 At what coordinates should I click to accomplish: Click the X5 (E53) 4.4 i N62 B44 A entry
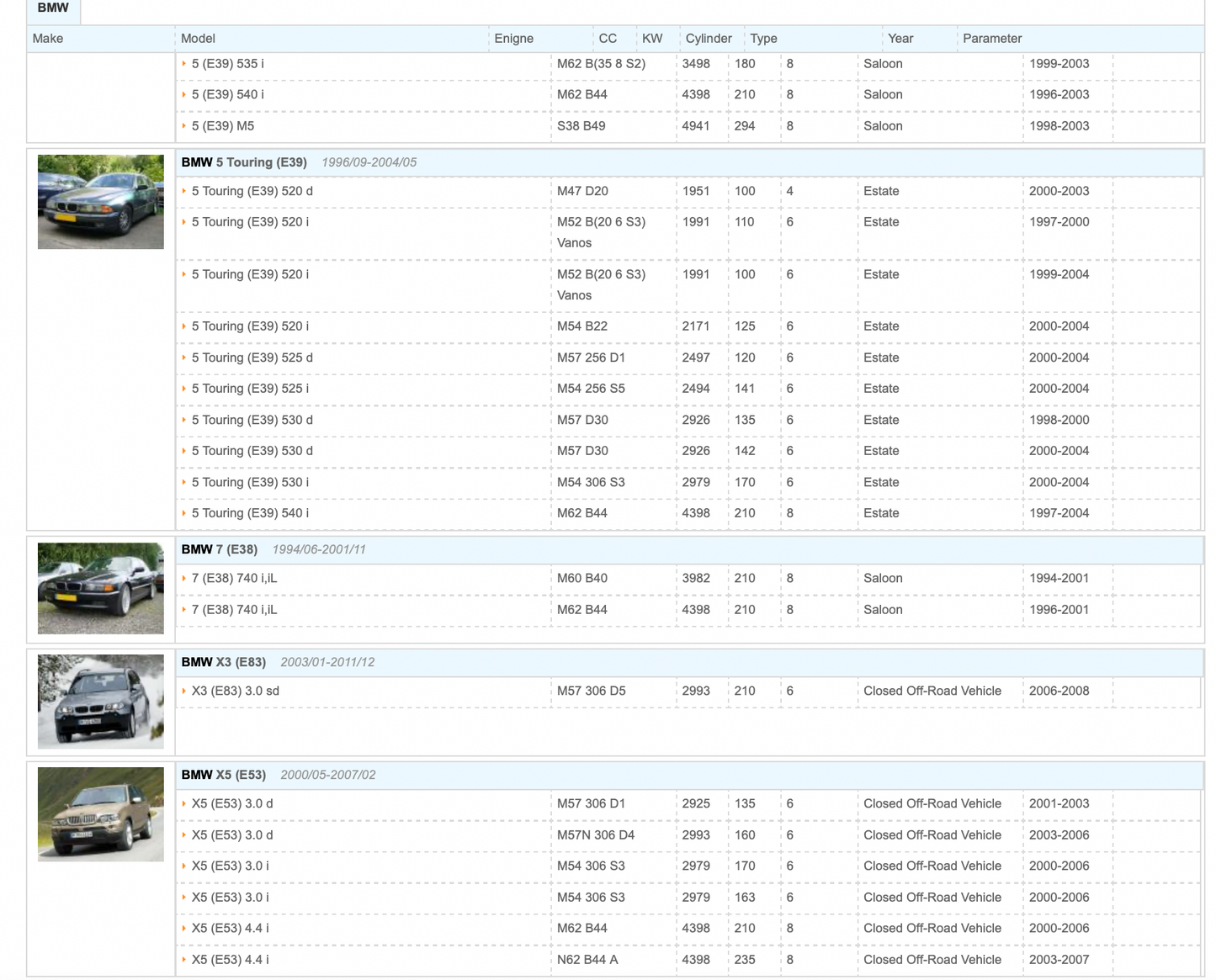click(231, 960)
